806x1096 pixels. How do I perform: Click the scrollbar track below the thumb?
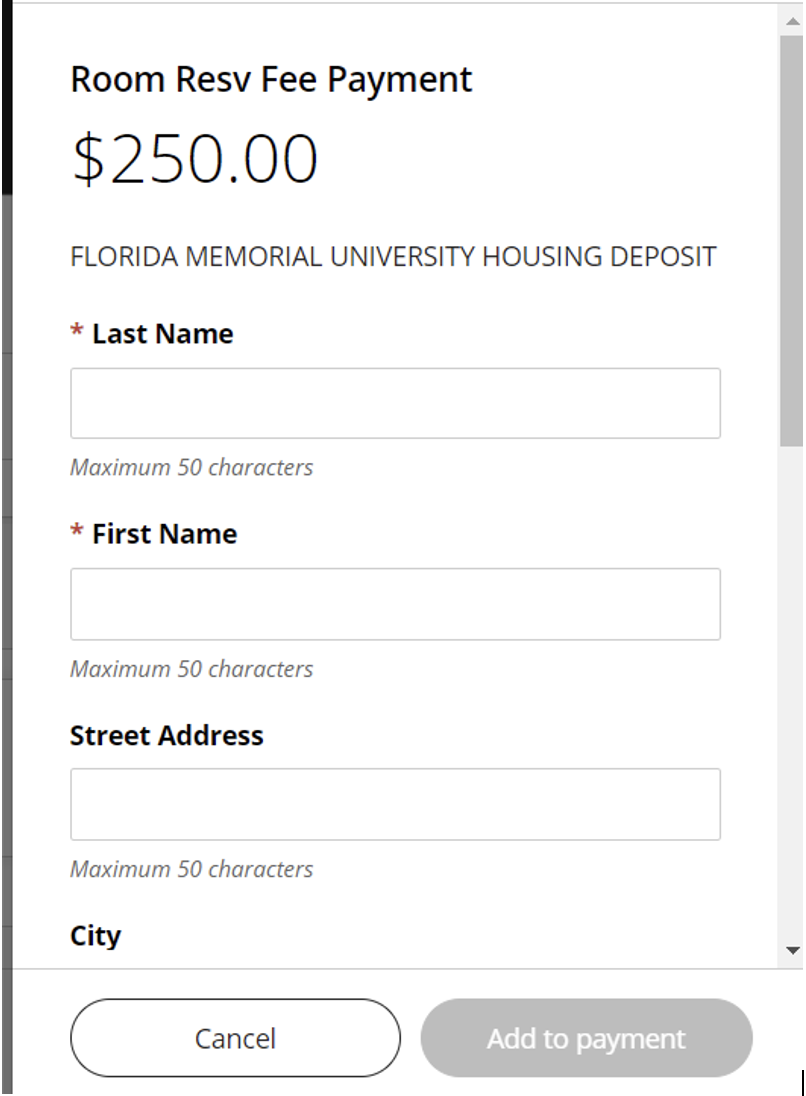(x=791, y=700)
